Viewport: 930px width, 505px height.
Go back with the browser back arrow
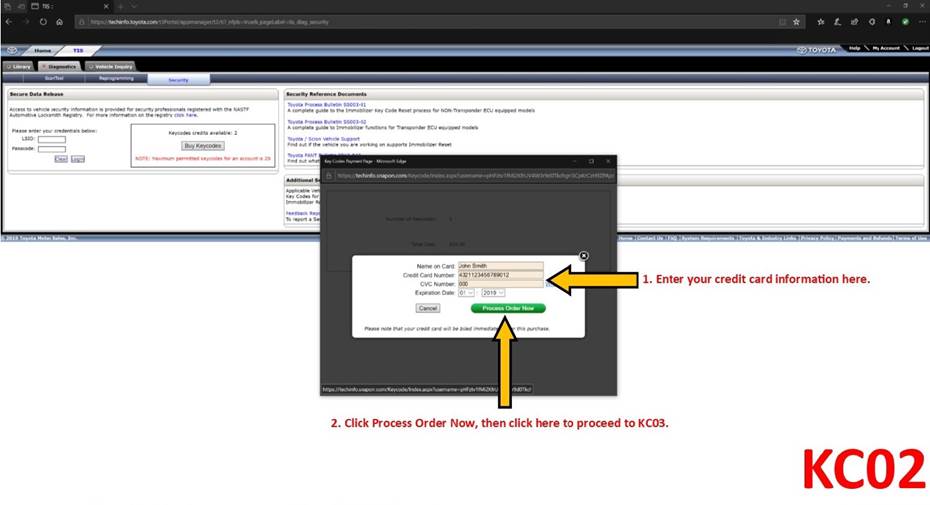tap(8, 22)
